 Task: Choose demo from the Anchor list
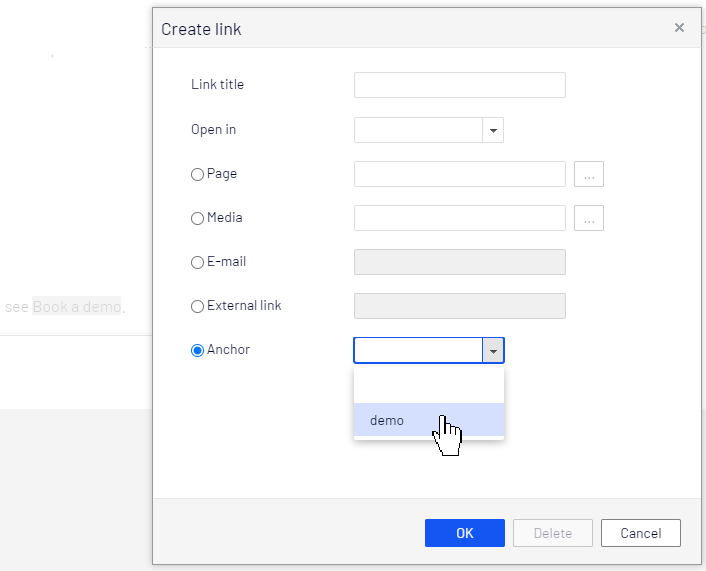pyautogui.click(x=429, y=420)
